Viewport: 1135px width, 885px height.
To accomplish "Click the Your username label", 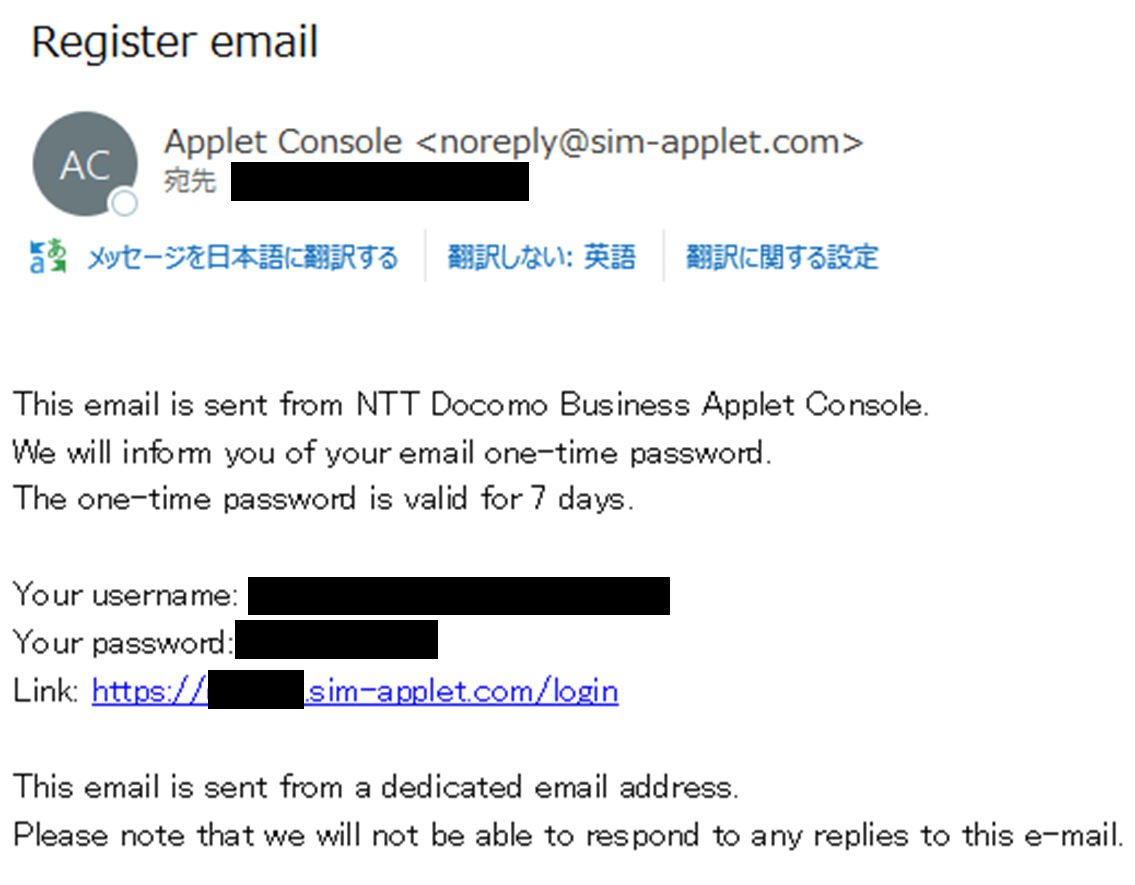I will [125, 596].
